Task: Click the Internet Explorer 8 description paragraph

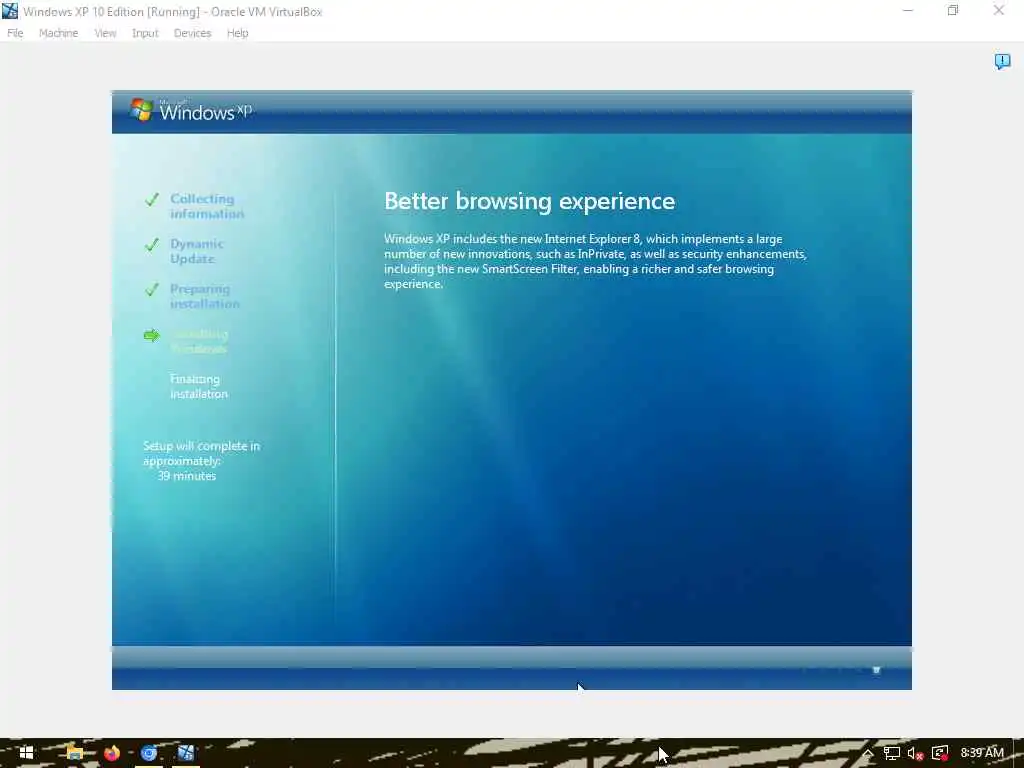Action: 596,261
